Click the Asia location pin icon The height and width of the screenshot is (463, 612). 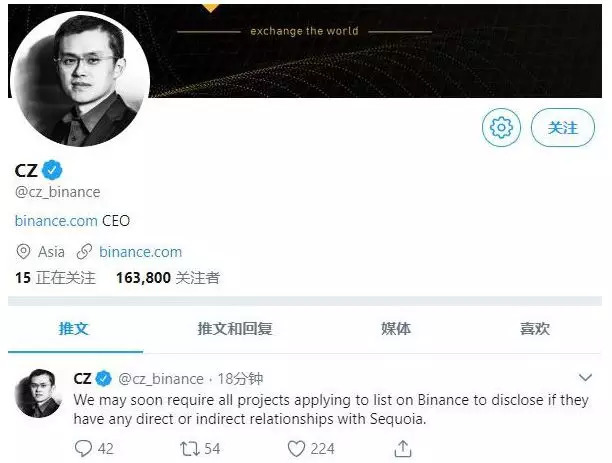24,252
